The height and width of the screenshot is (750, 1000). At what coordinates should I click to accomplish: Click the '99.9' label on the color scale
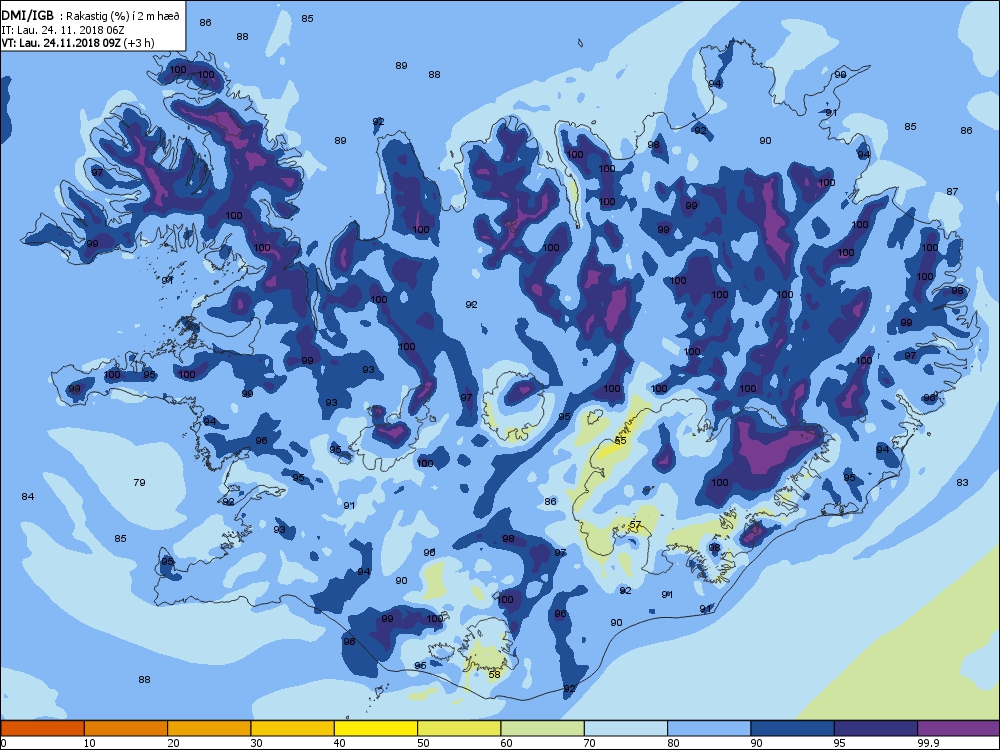click(927, 743)
